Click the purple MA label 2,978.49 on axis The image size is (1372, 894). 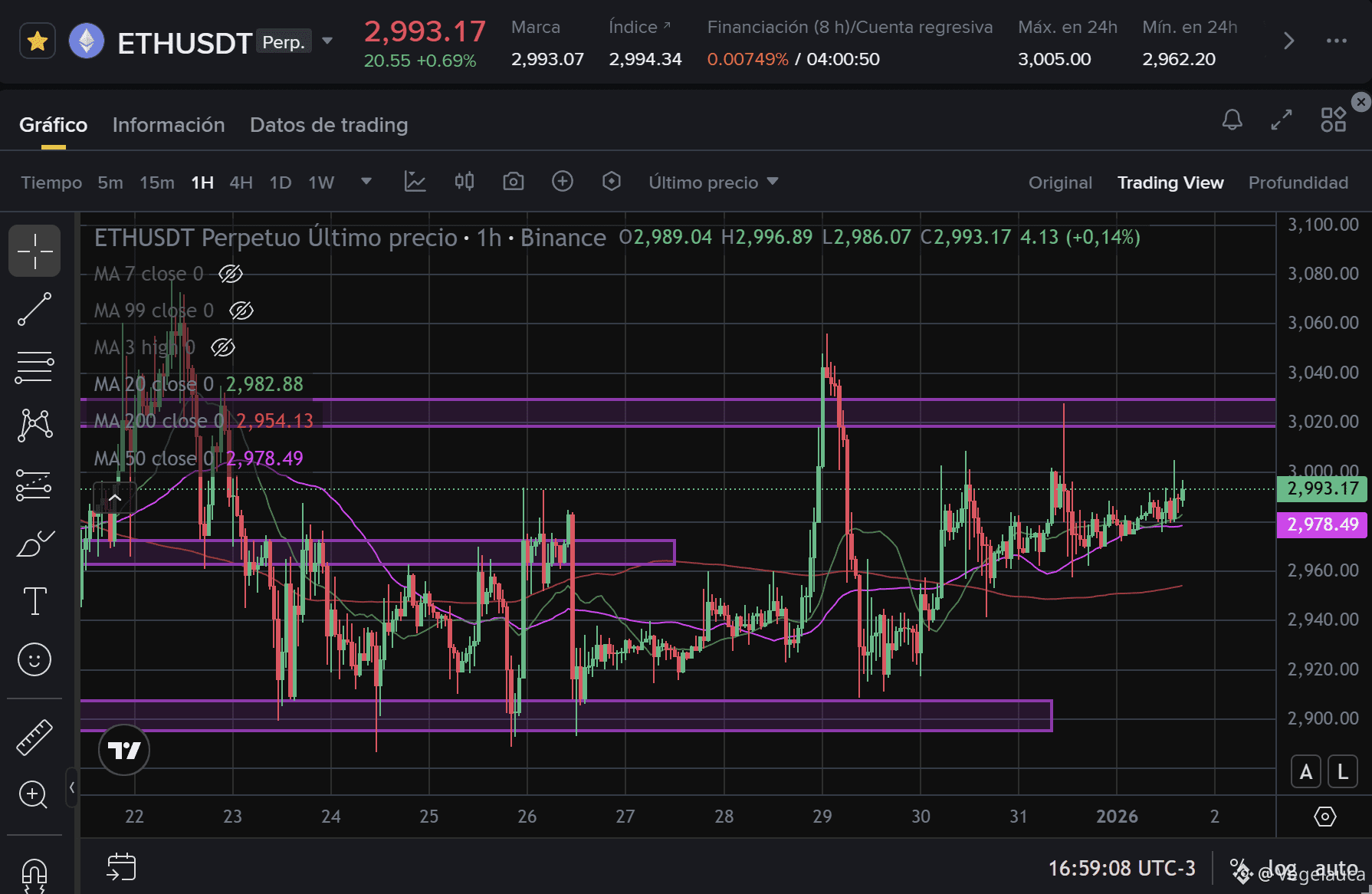(1322, 524)
